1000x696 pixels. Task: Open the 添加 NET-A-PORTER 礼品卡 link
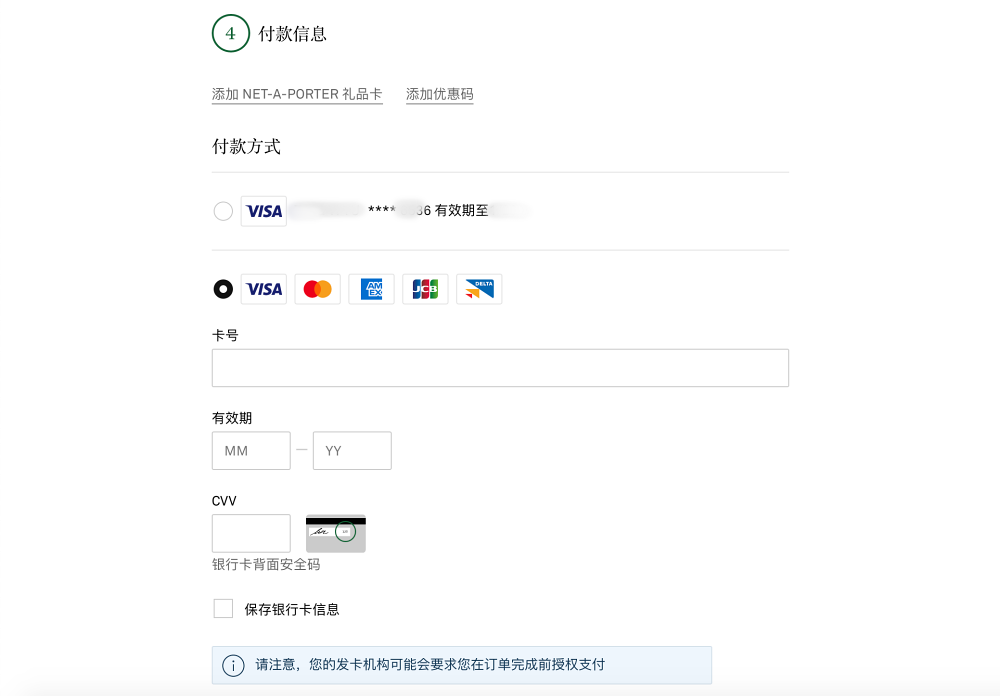click(x=297, y=94)
